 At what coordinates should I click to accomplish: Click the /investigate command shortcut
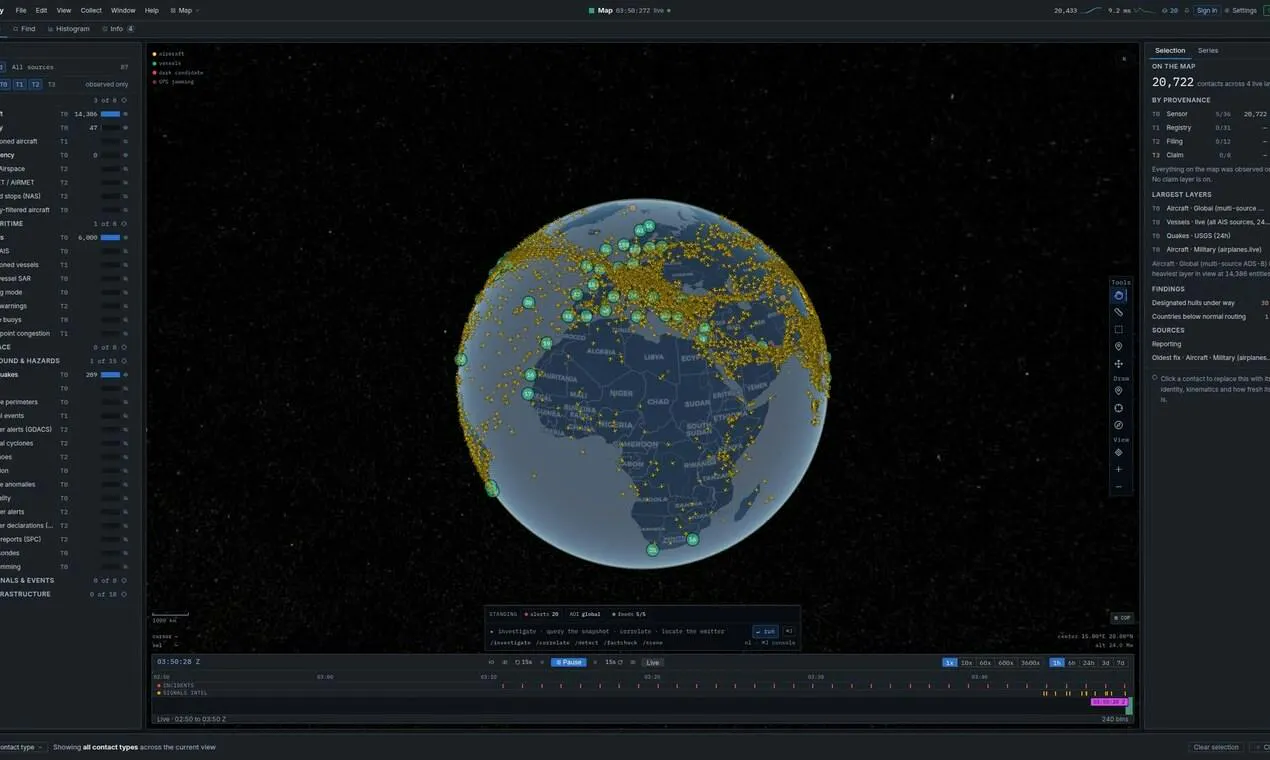511,643
